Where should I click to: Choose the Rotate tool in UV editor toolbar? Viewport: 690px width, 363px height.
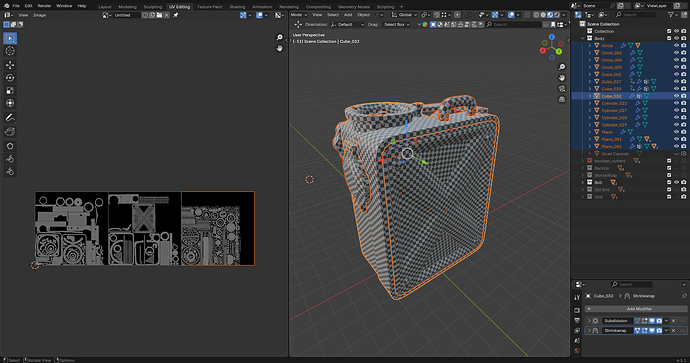point(10,78)
